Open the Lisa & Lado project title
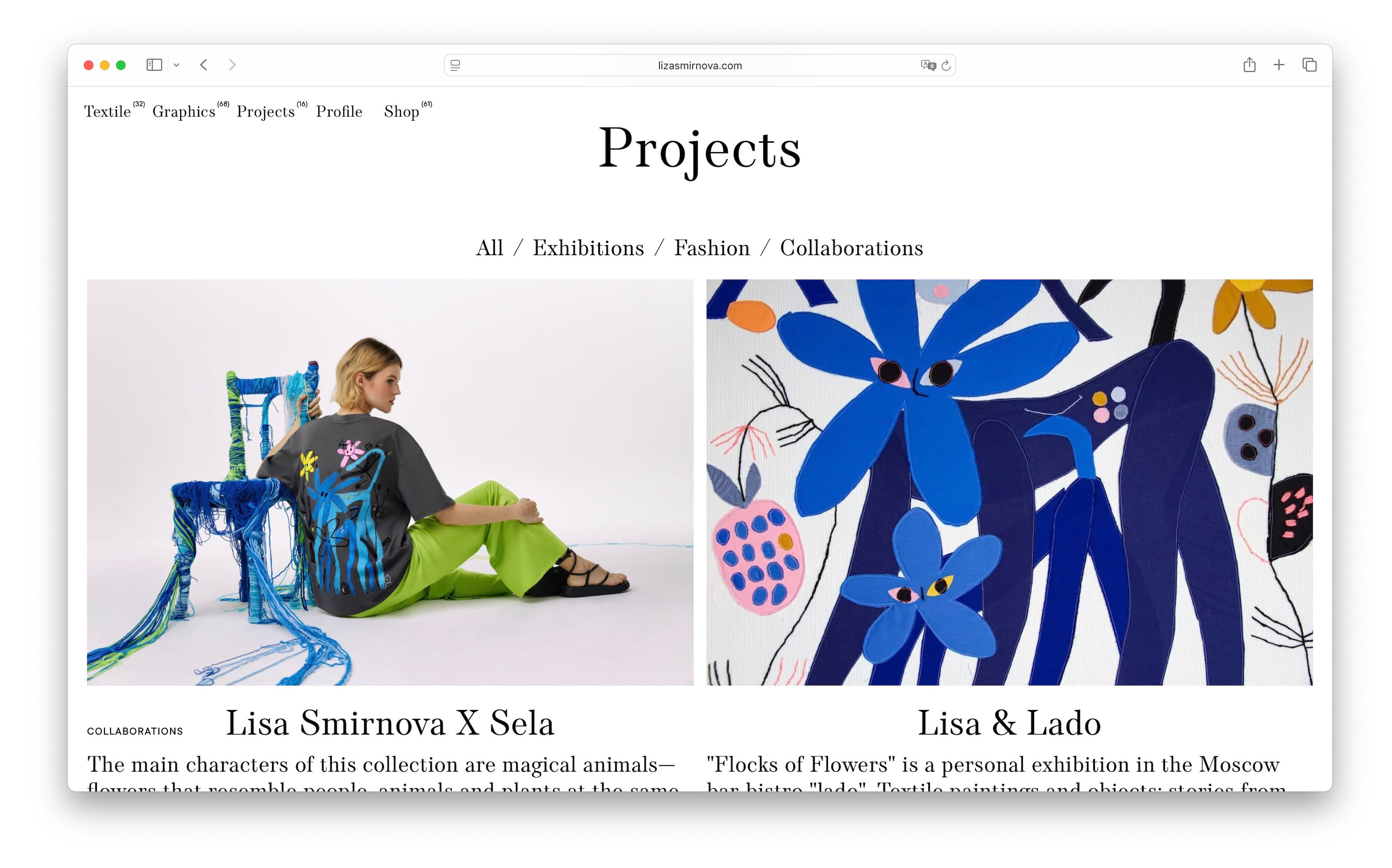Screen dimensions: 1392x868 click(1009, 723)
